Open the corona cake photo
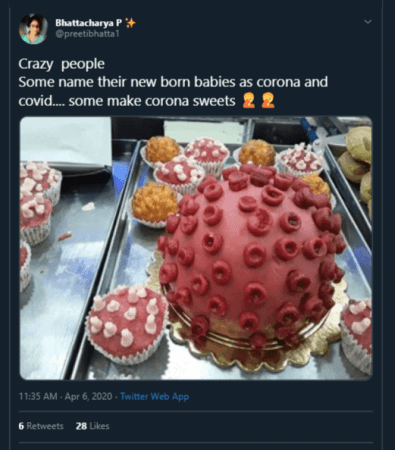The width and height of the screenshot is (395, 450). [196, 248]
